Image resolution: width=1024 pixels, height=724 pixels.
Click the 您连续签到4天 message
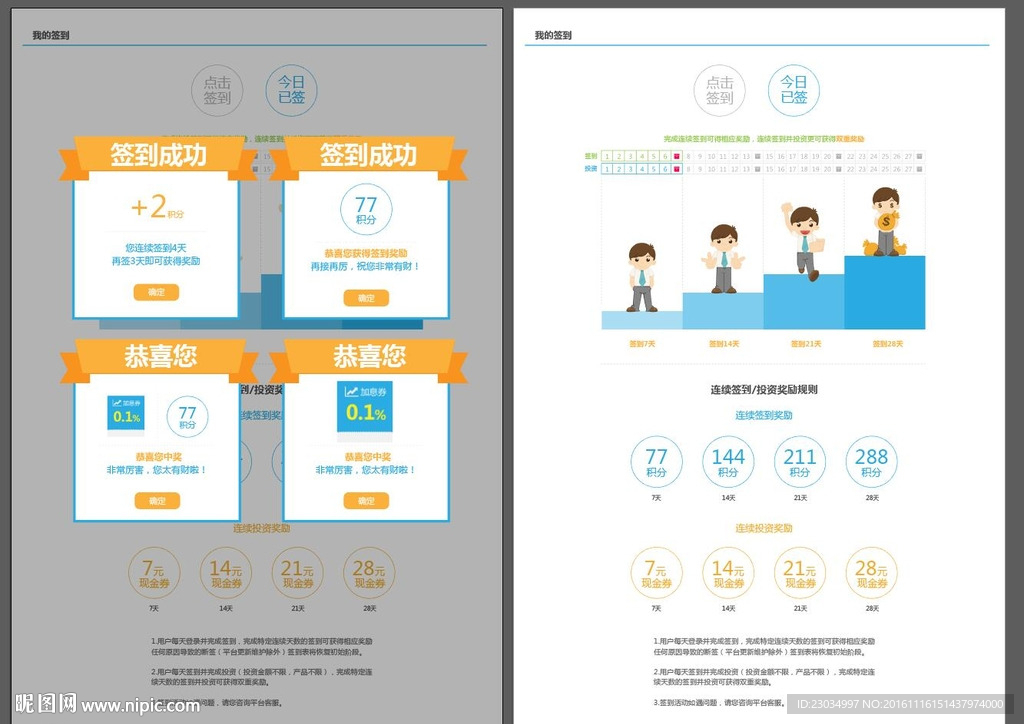[x=155, y=248]
